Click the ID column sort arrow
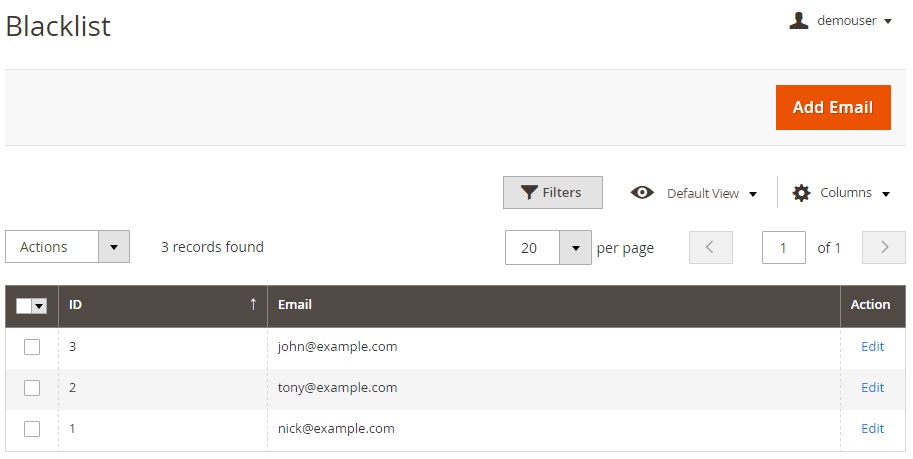The image size is (913, 459). pyautogui.click(x=253, y=305)
